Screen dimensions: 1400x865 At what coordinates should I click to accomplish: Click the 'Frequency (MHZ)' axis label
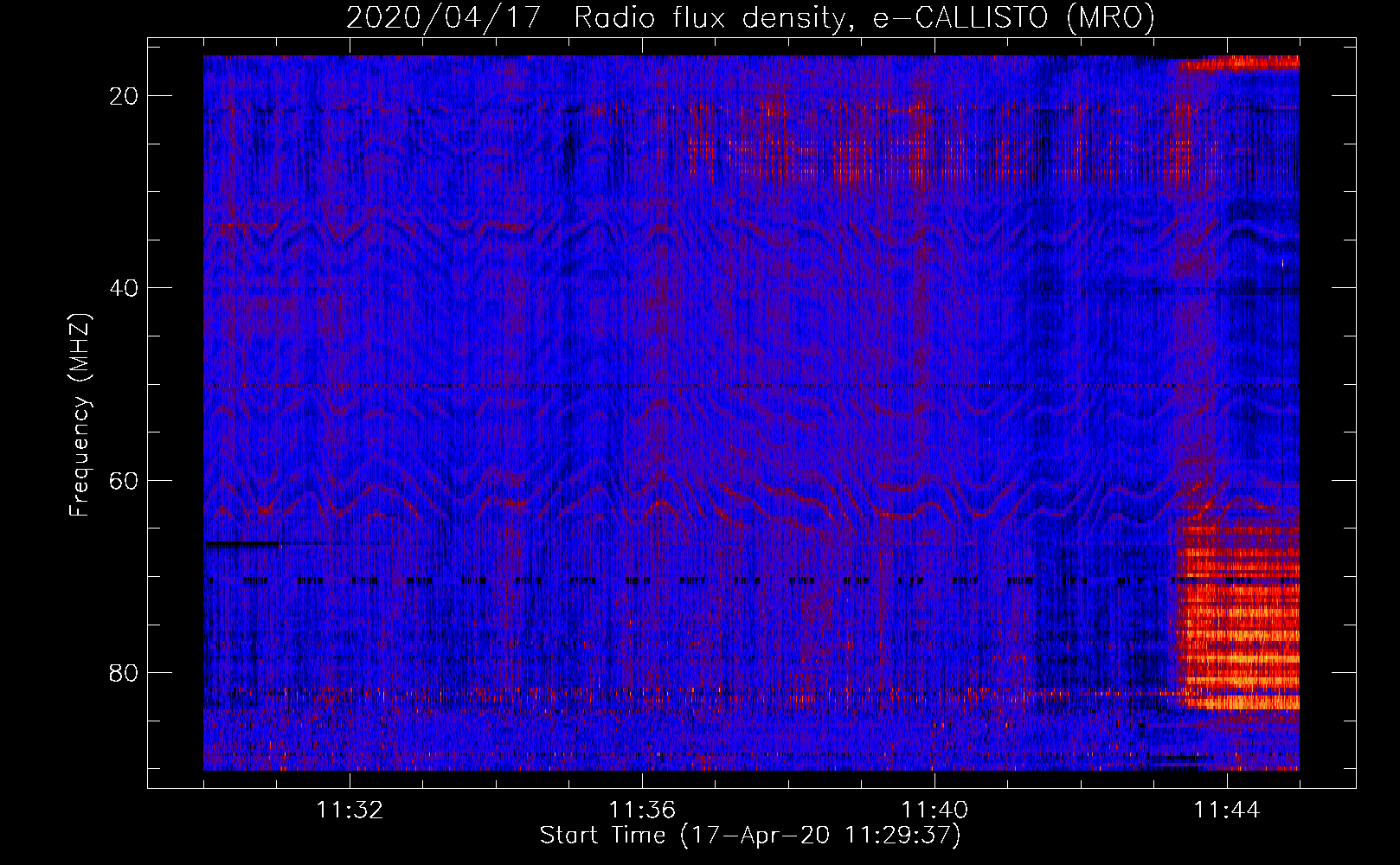(x=80, y=415)
